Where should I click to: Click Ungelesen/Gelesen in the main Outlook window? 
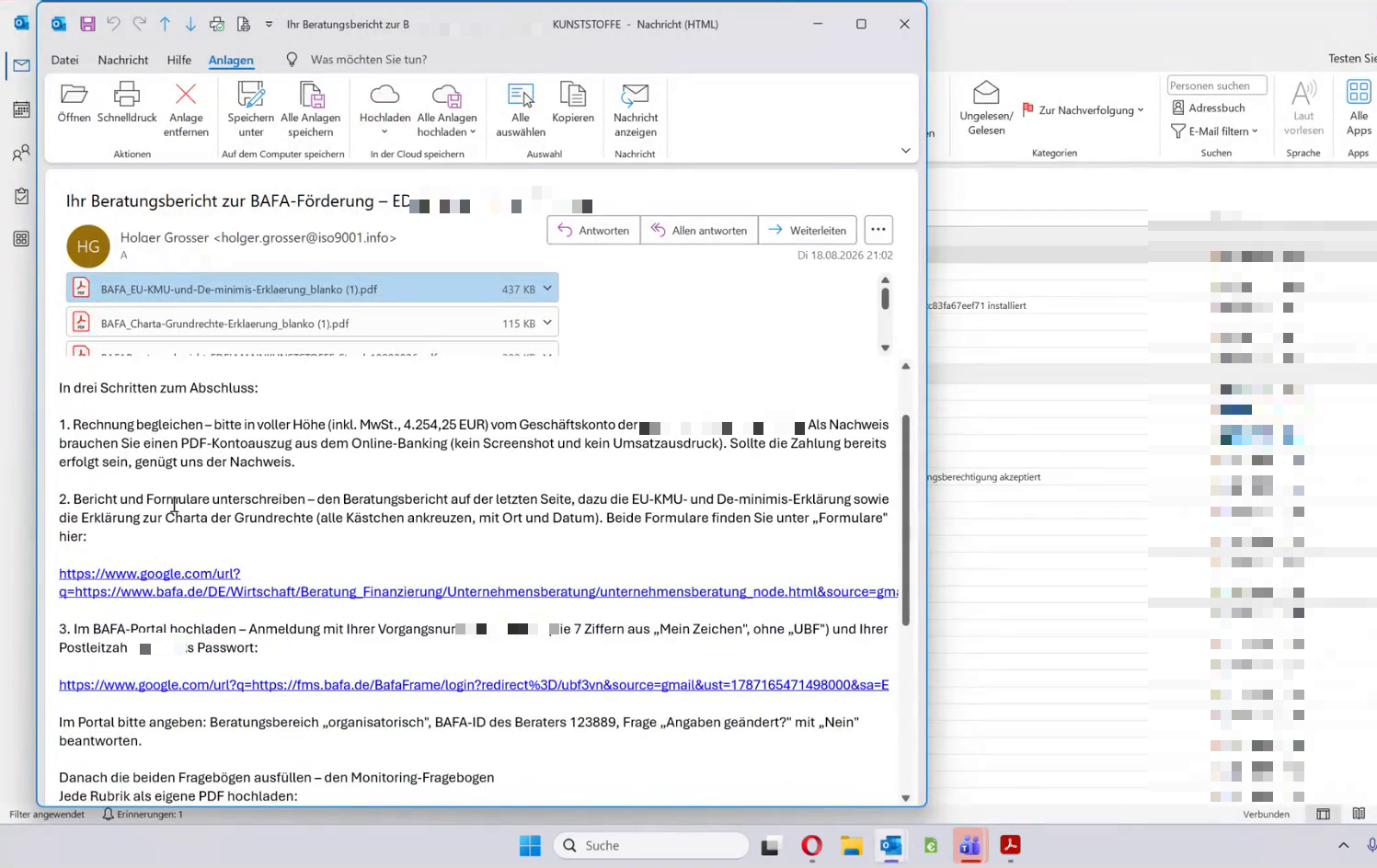(986, 108)
